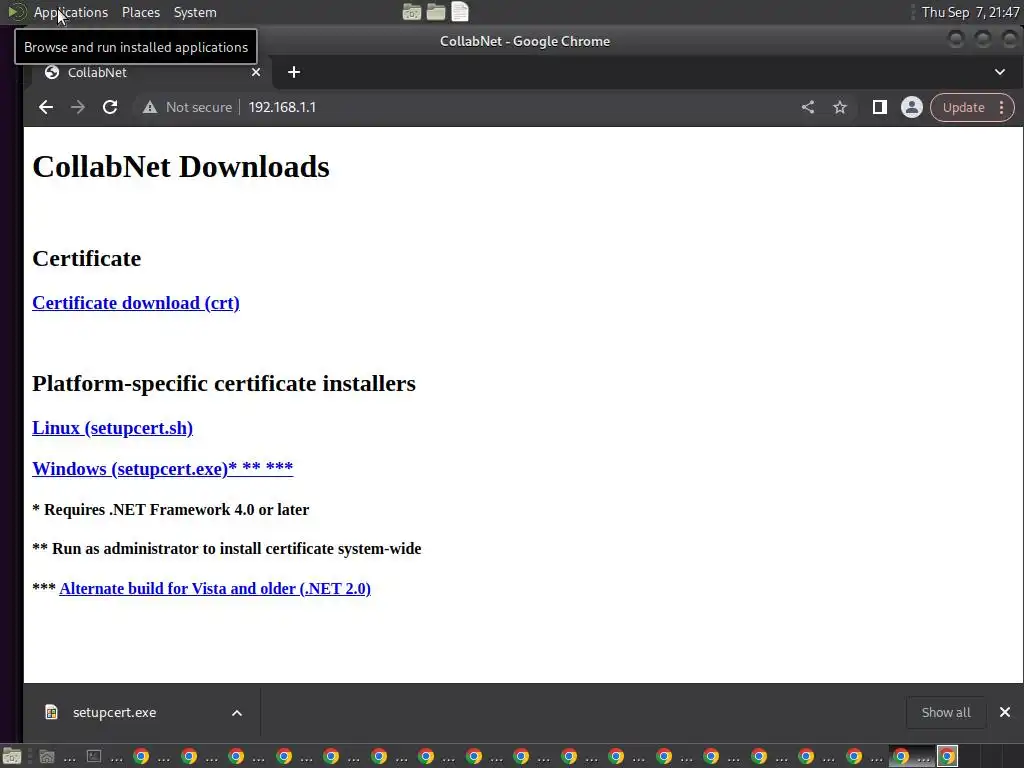
Task: Launch the screenshot tool from top panel
Action: [411, 12]
